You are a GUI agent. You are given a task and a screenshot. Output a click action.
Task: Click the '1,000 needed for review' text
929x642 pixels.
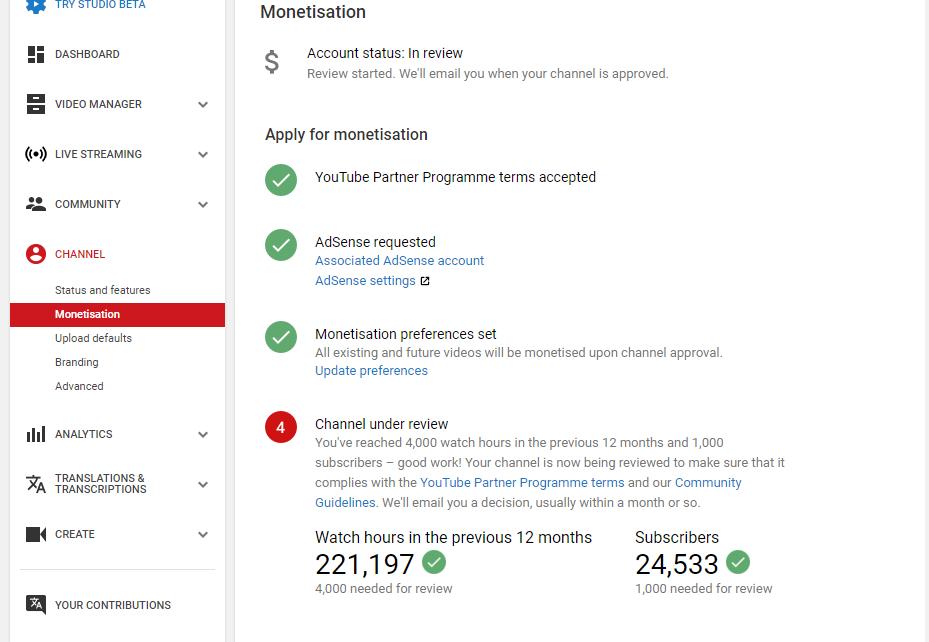703,589
